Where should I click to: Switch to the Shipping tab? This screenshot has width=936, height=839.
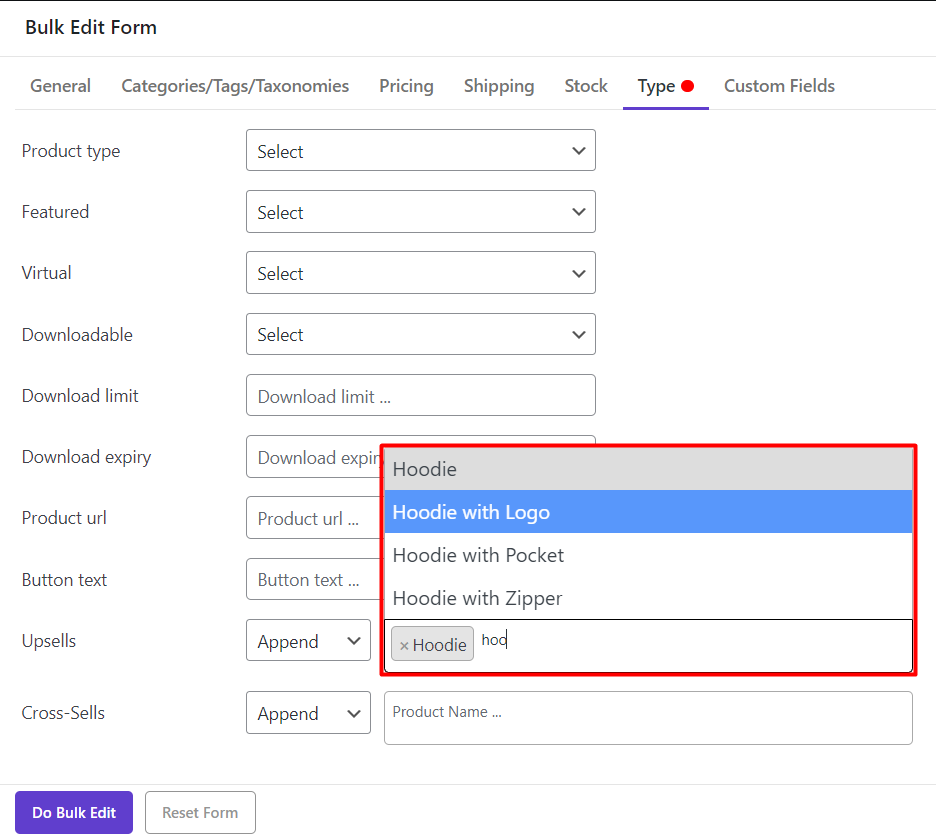(499, 86)
